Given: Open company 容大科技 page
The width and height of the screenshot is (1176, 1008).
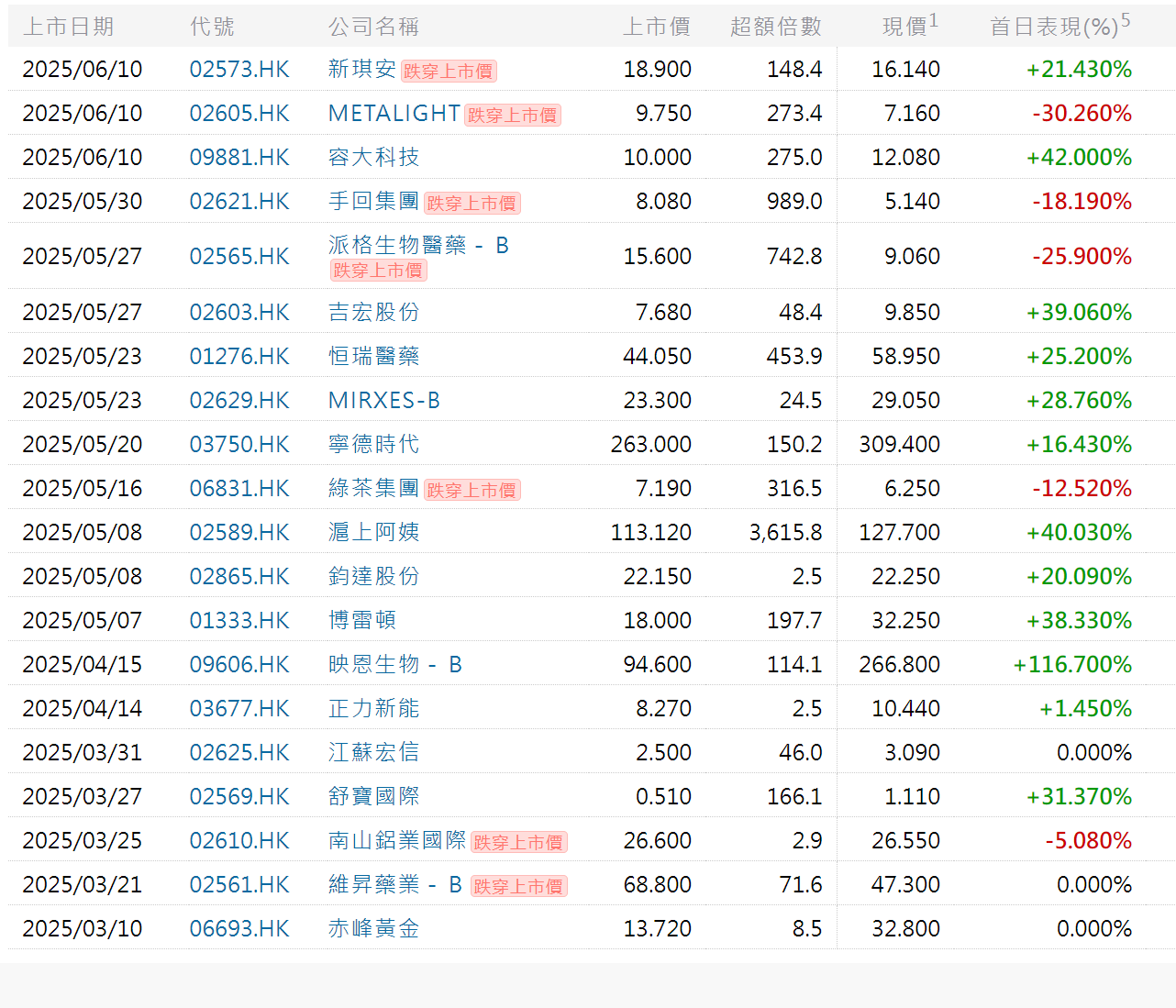Looking at the screenshot, I should pos(374,158).
